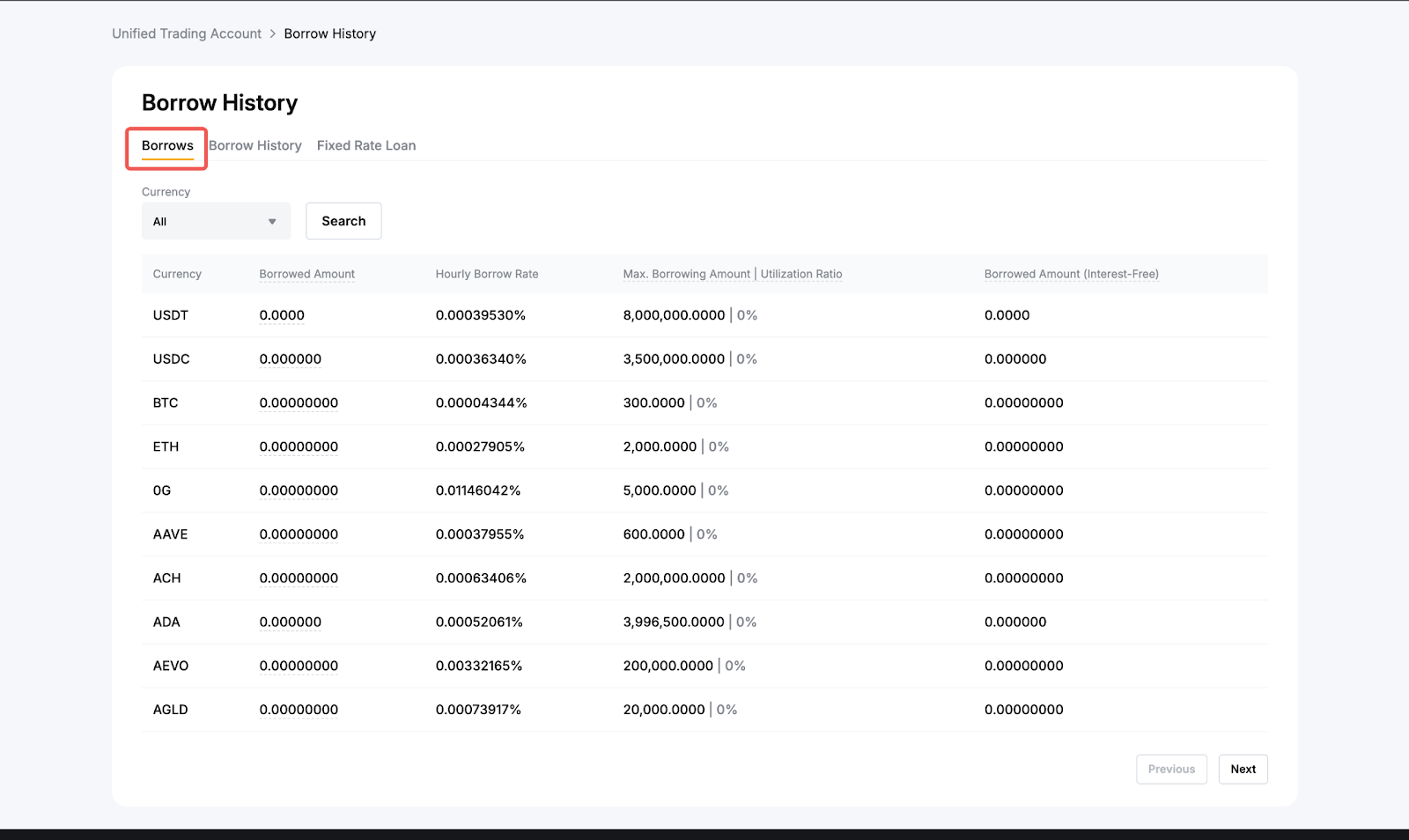Click the Next page button
The image size is (1409, 840).
point(1243,769)
